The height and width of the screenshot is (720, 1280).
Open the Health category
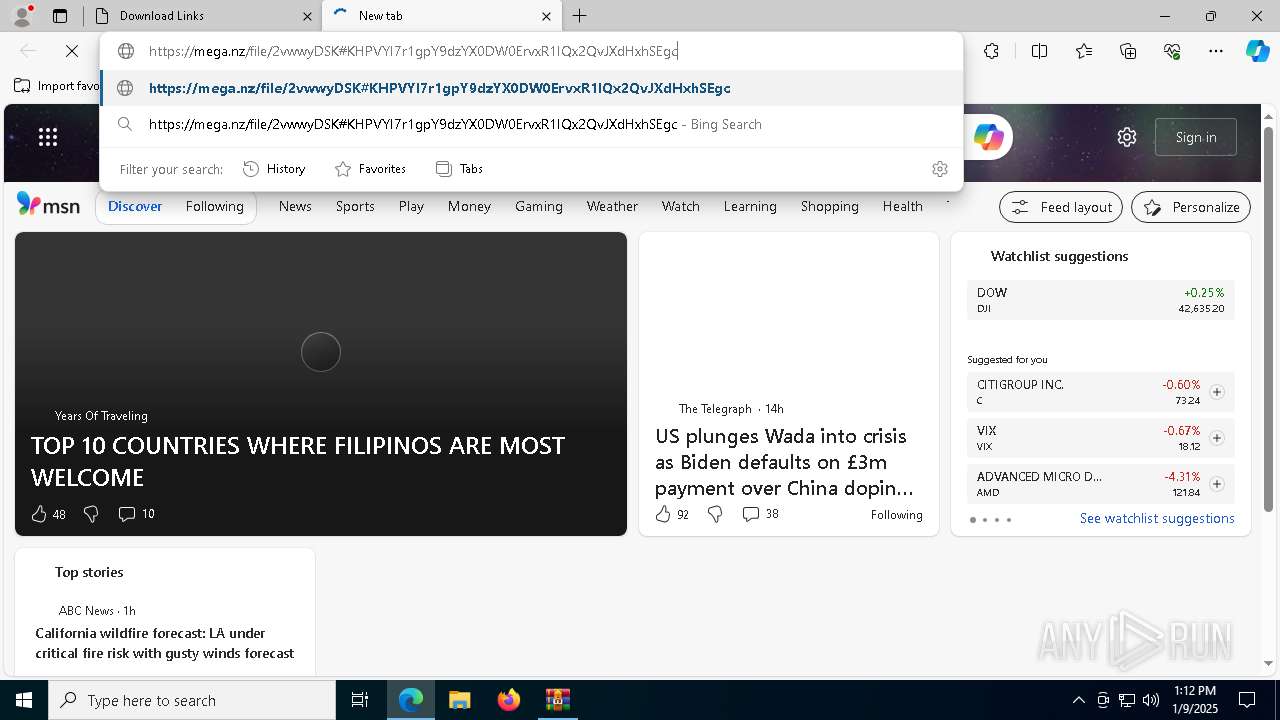(x=902, y=206)
